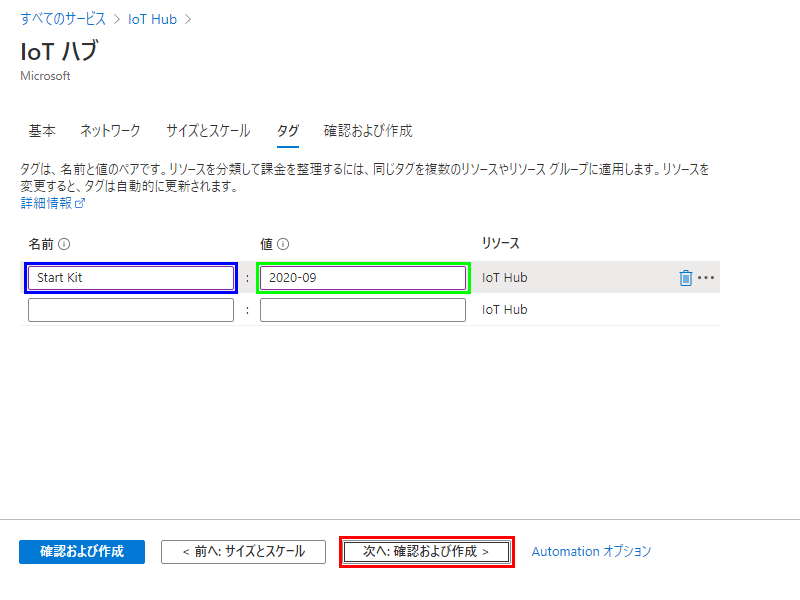This screenshot has width=800, height=600.
Task: Focus the value field containing 2020-09
Action: [362, 278]
